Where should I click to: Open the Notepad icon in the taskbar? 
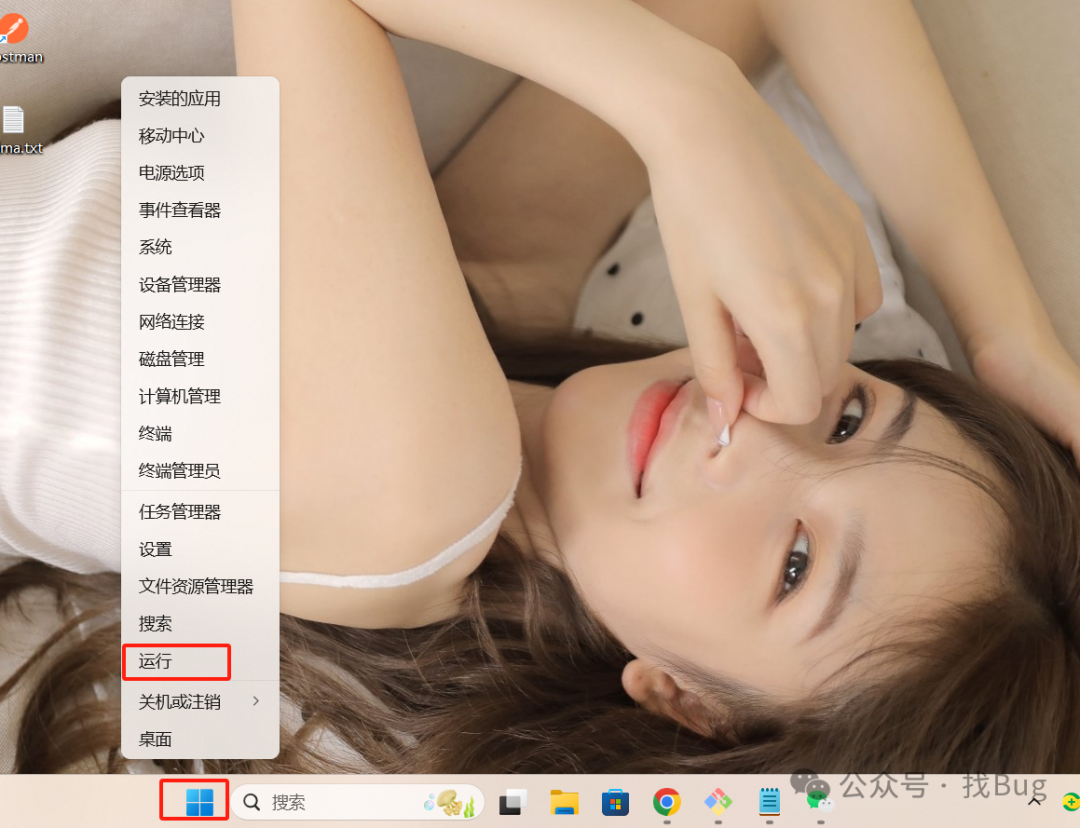[x=769, y=802]
